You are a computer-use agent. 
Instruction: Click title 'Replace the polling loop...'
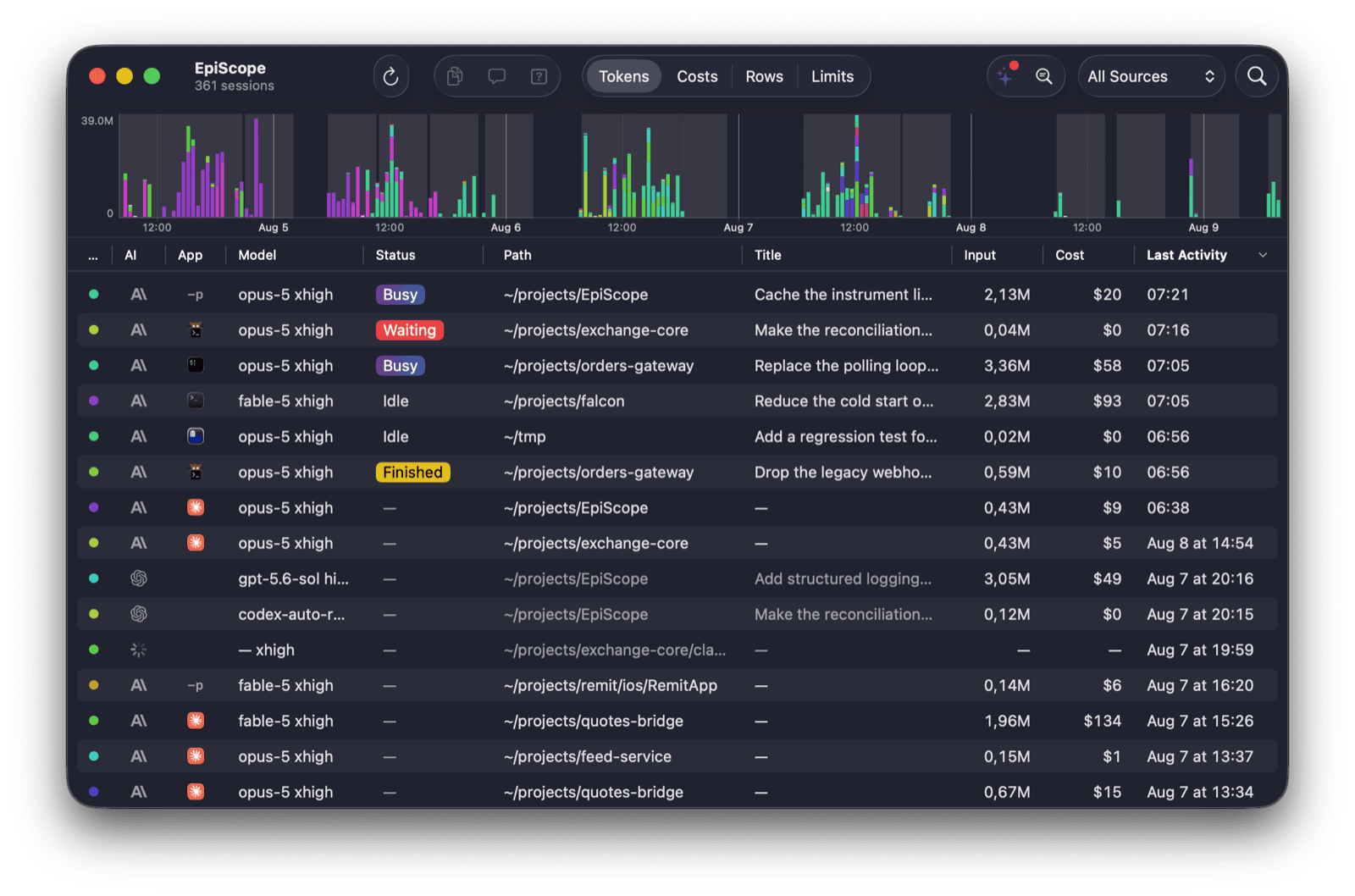(x=846, y=366)
